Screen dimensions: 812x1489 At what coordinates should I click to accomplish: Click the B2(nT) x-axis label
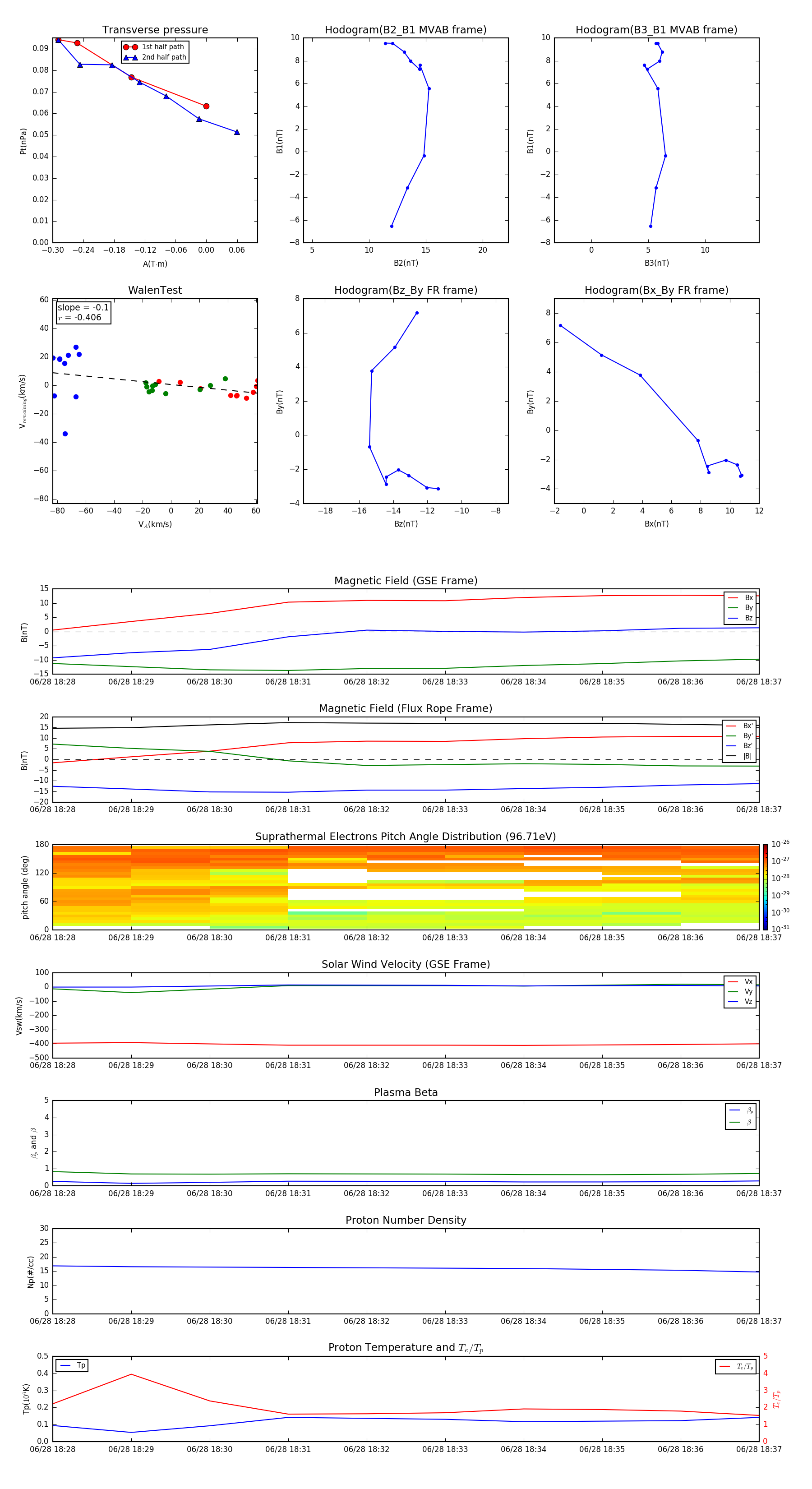406,263
